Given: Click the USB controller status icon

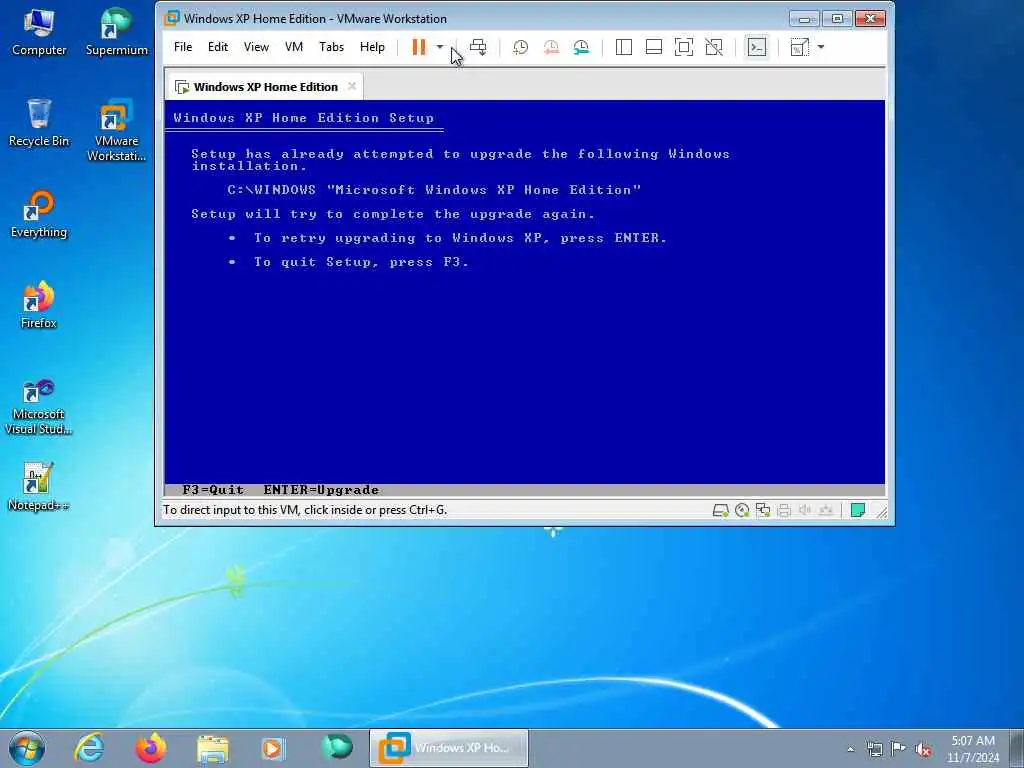Looking at the screenshot, I should [x=826, y=510].
